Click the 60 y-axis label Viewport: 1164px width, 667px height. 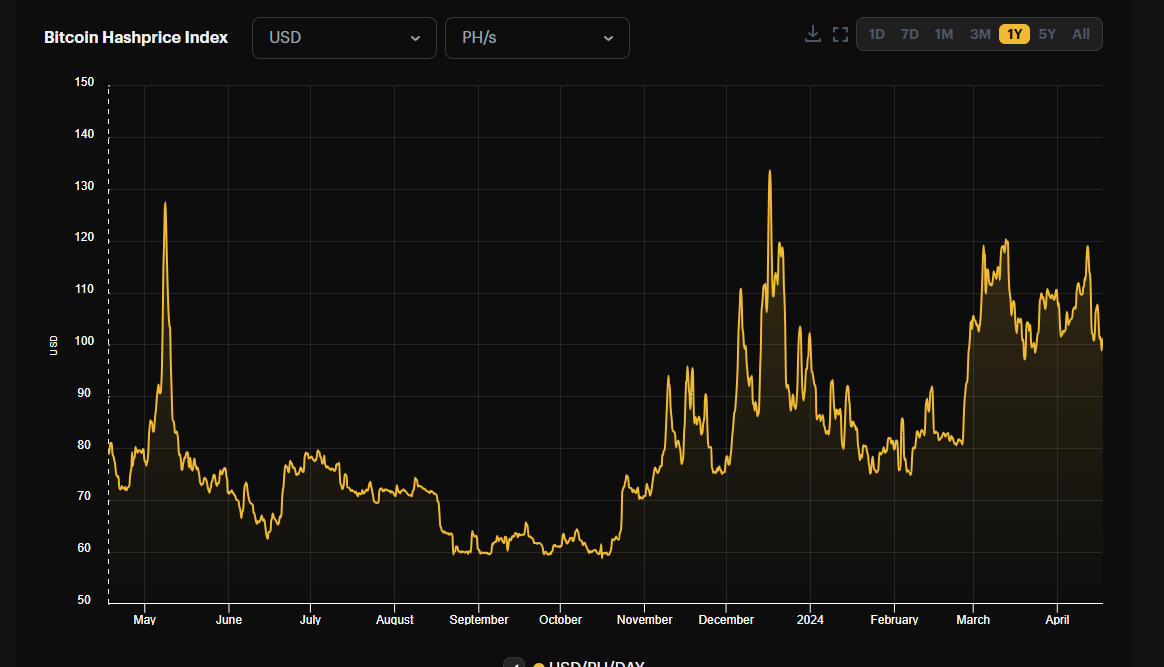pyautogui.click(x=85, y=548)
